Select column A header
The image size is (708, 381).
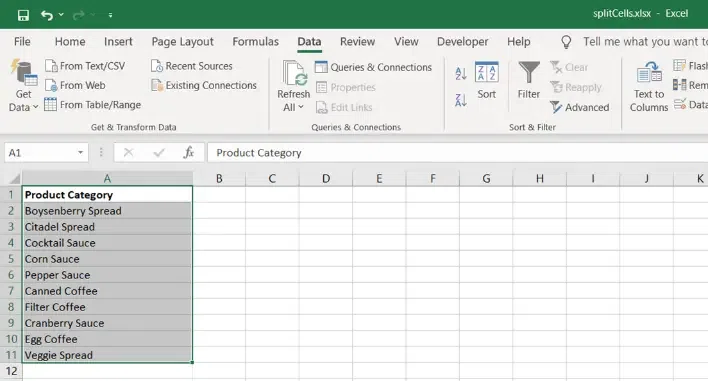[107, 178]
